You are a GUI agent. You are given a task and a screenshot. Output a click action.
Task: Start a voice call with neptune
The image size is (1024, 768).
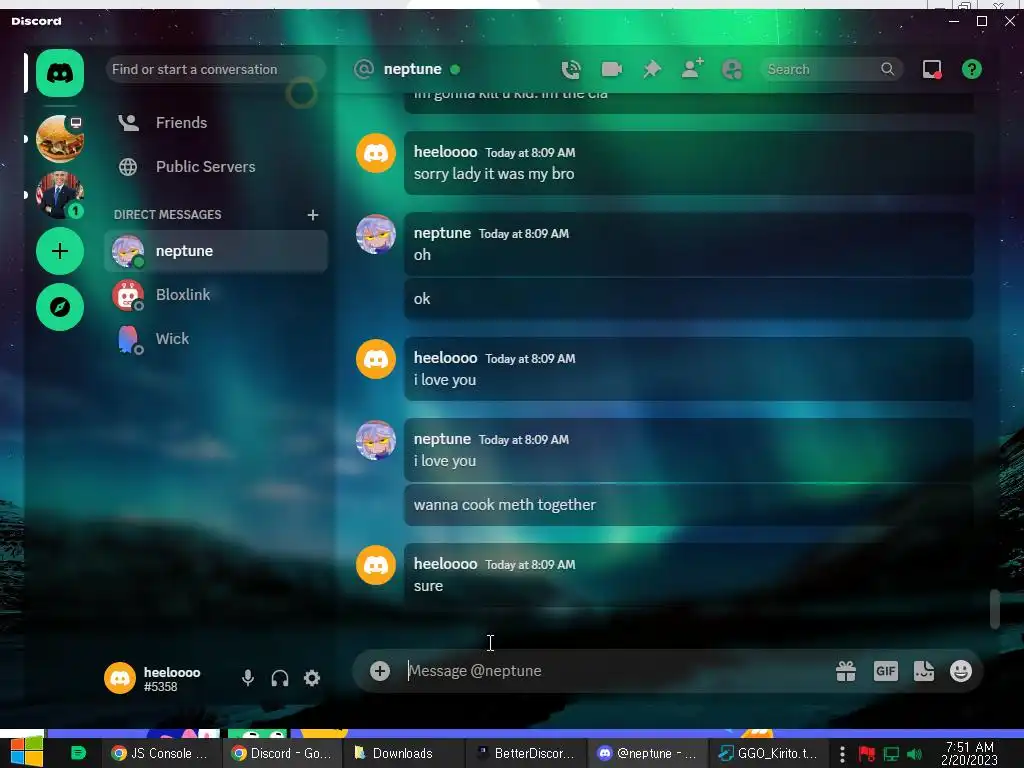tap(571, 69)
